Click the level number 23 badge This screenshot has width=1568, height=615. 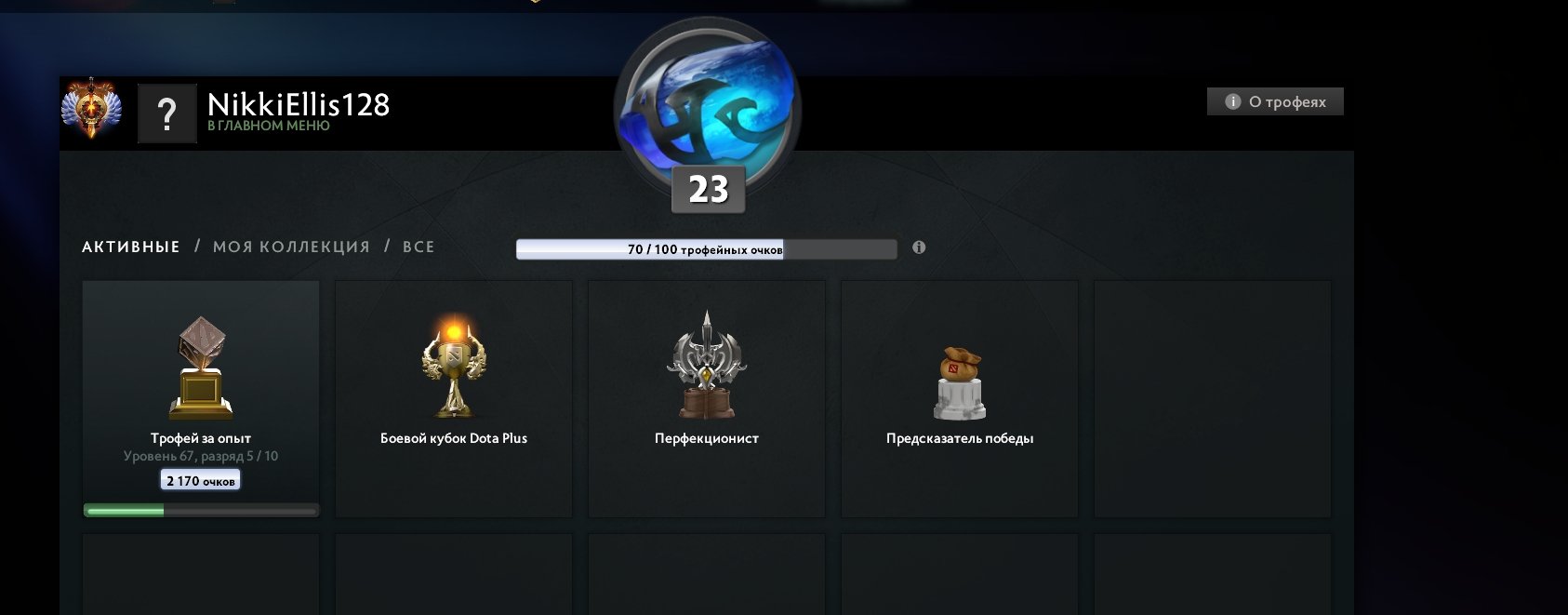pyautogui.click(x=708, y=190)
